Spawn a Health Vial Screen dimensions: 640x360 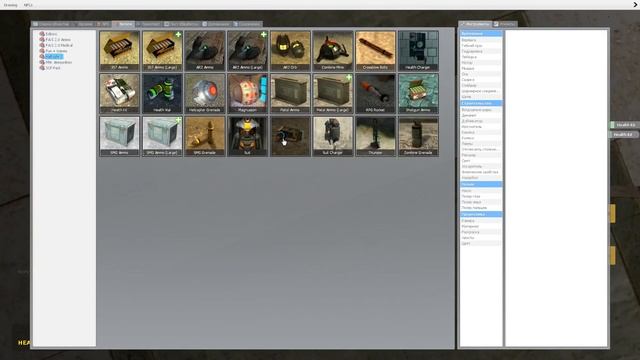coord(162,93)
